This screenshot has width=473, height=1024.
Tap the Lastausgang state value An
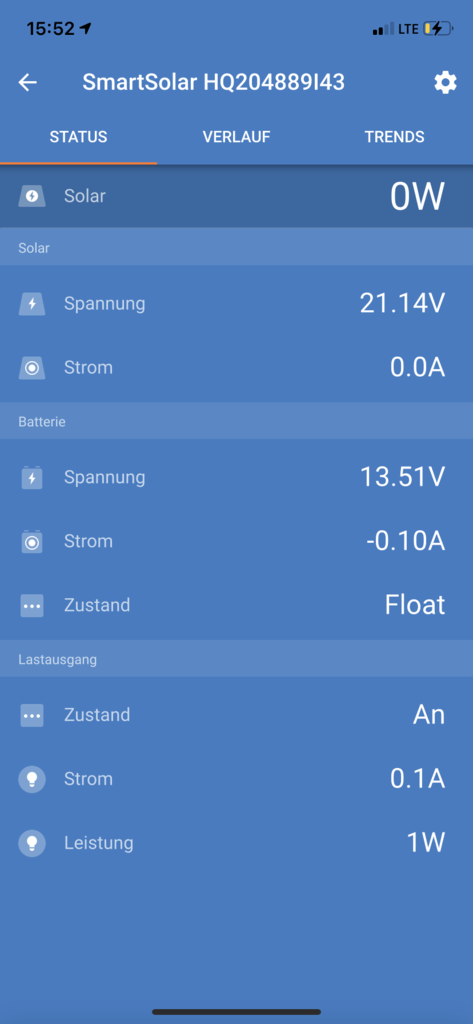click(x=429, y=714)
